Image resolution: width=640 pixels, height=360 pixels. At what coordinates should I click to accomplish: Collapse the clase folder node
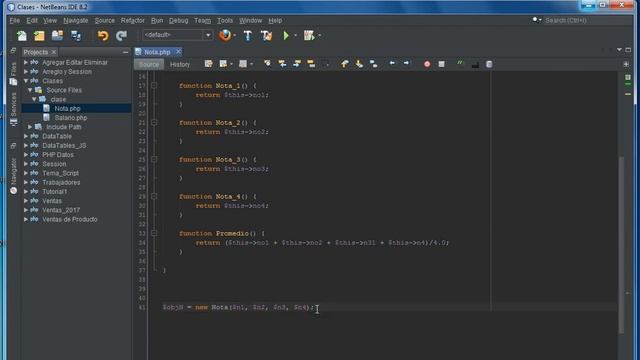point(34,99)
